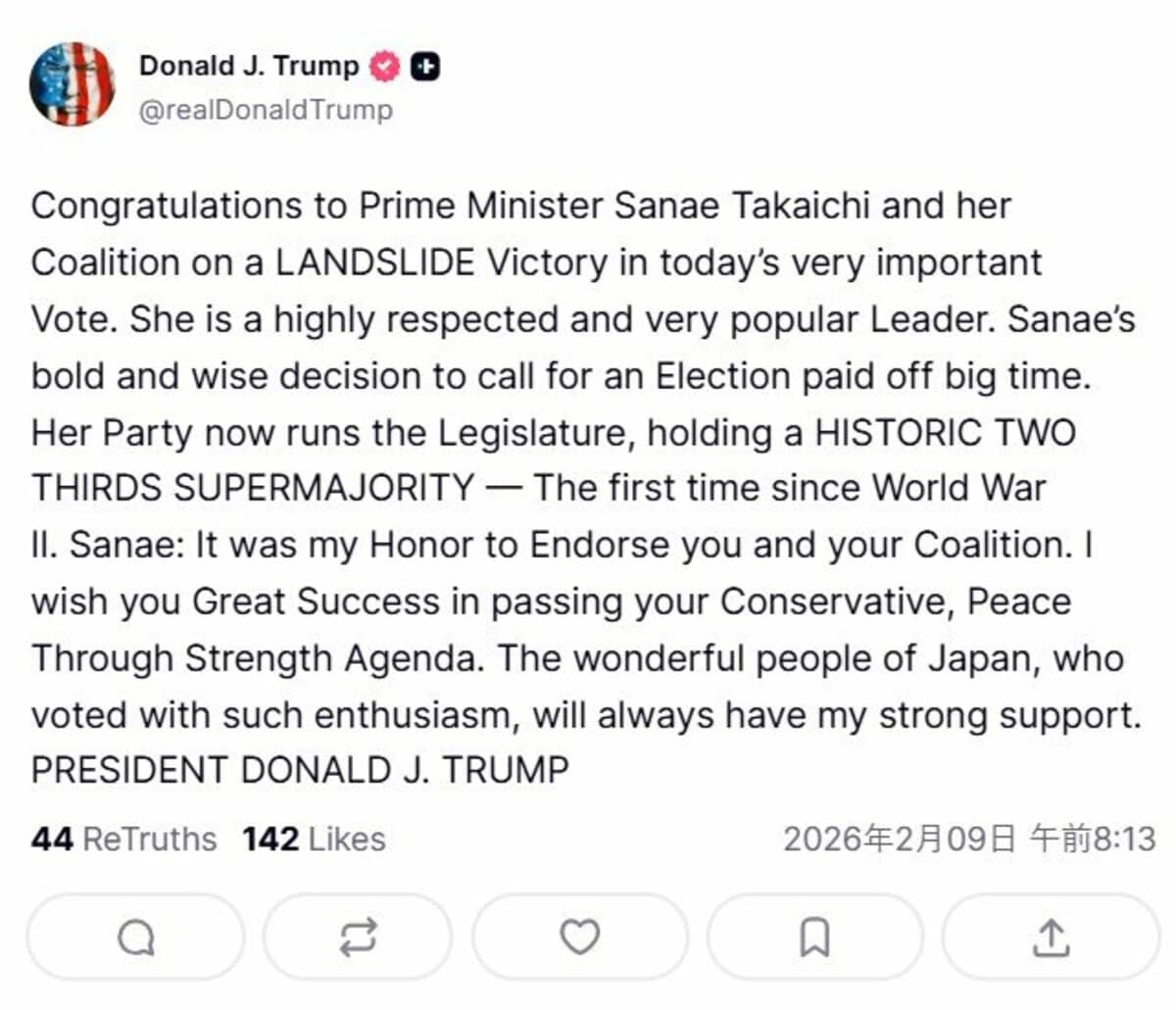Click the name Donald J. Trump
This screenshot has height=1010, width=1176.
(x=249, y=66)
